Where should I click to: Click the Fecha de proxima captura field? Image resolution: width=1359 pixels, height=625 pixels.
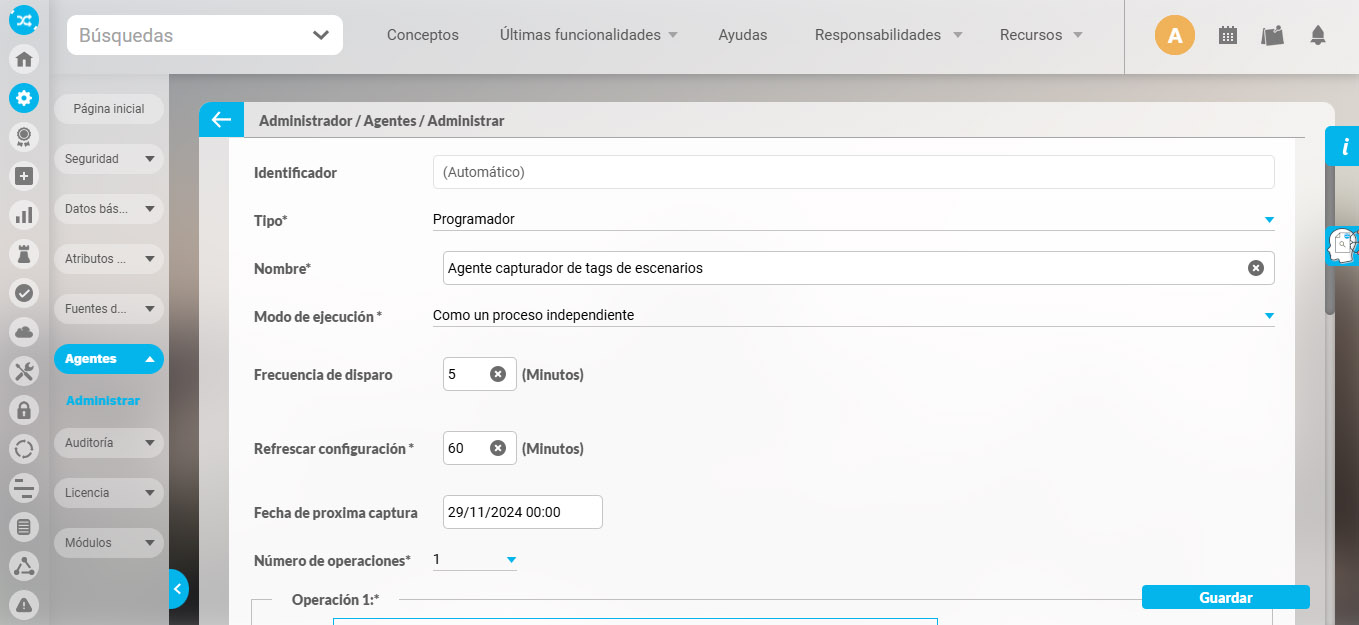click(522, 512)
